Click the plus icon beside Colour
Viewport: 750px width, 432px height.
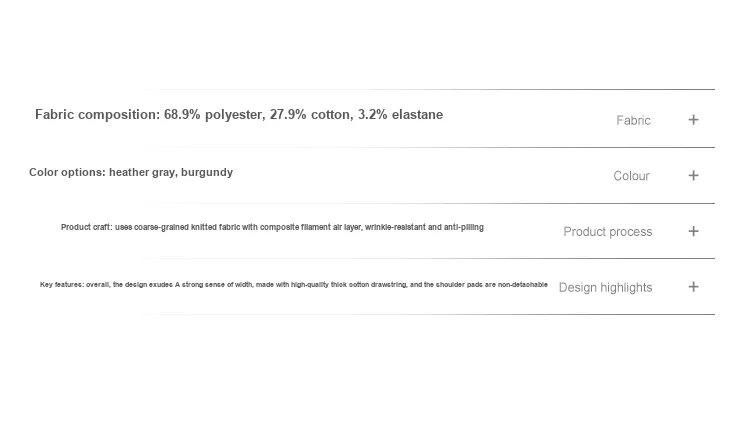point(693,175)
